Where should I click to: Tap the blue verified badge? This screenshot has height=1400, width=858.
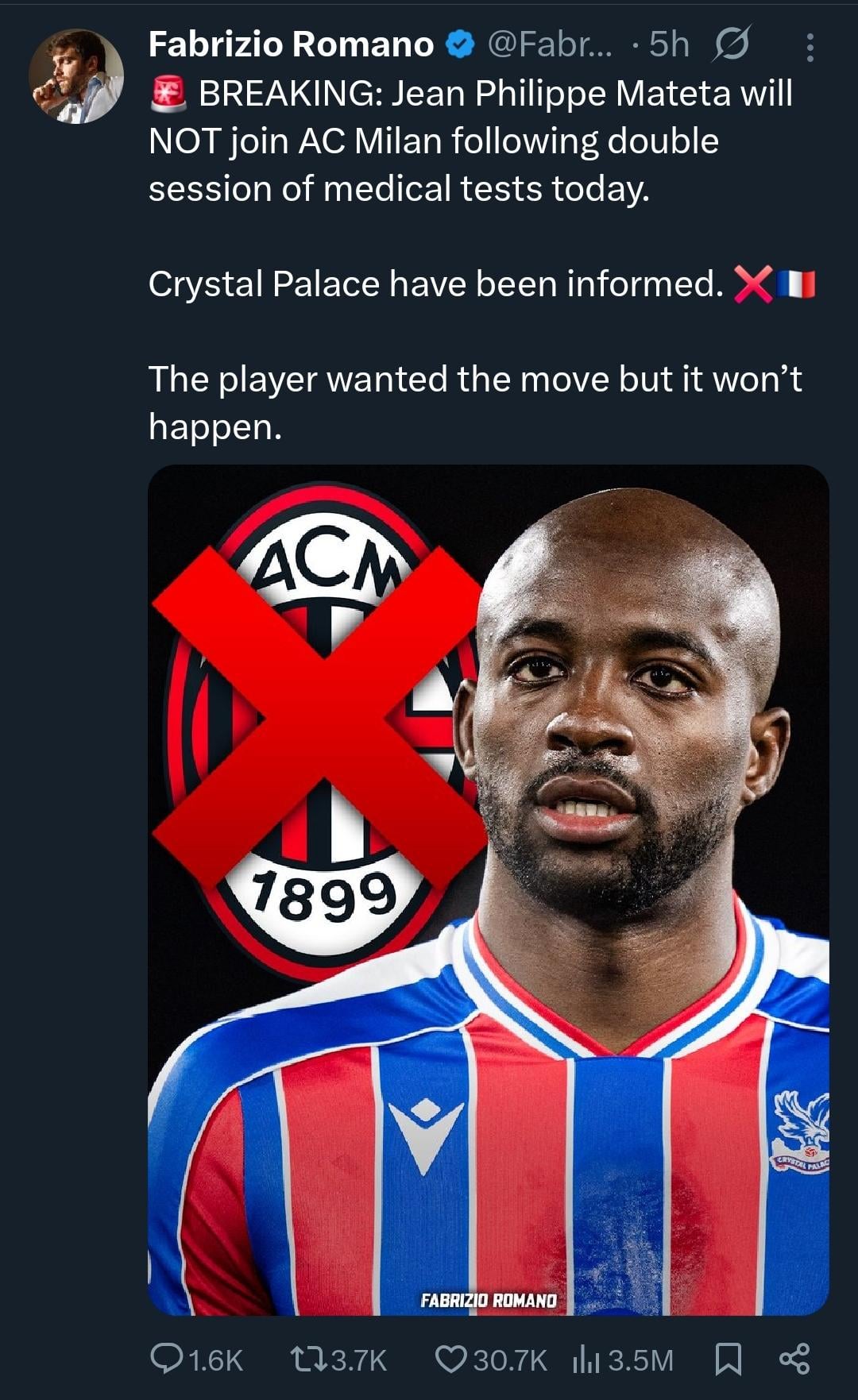pos(460,44)
